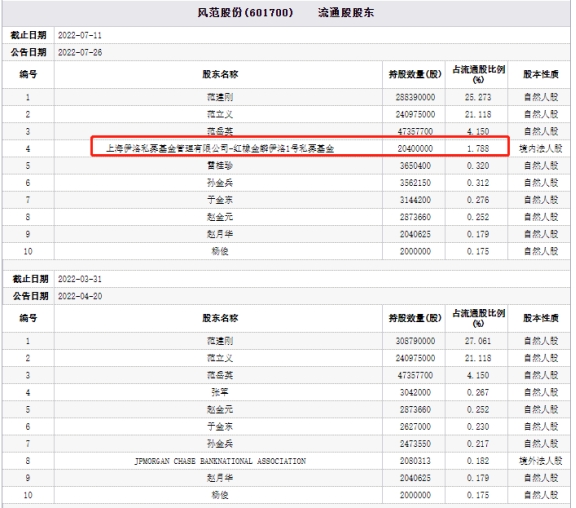
Task: Click the 2022-07-26 公告日期 value
Action: click(x=80, y=52)
